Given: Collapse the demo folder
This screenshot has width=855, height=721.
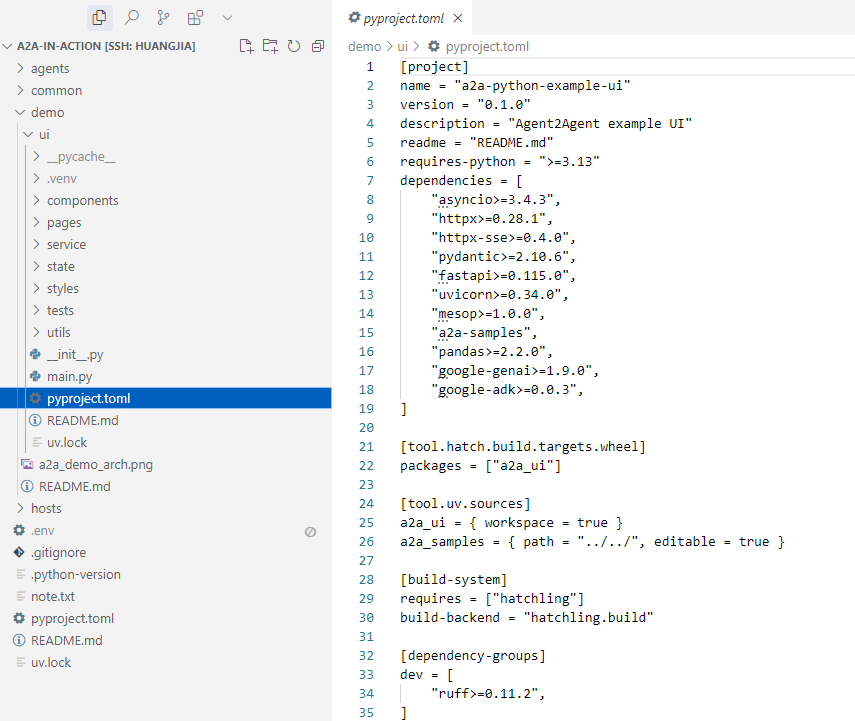Looking at the screenshot, I should [x=47, y=112].
